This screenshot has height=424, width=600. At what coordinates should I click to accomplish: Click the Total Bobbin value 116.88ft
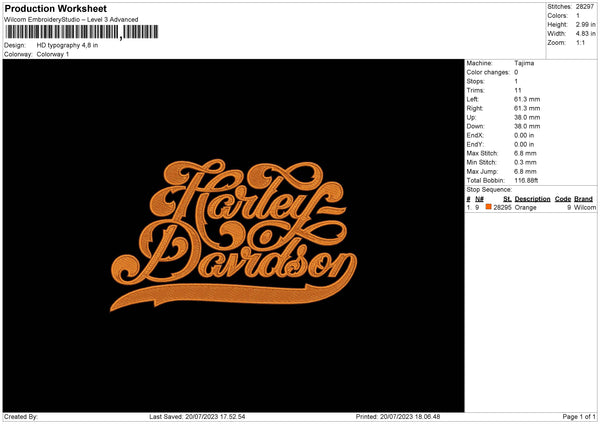526,180
